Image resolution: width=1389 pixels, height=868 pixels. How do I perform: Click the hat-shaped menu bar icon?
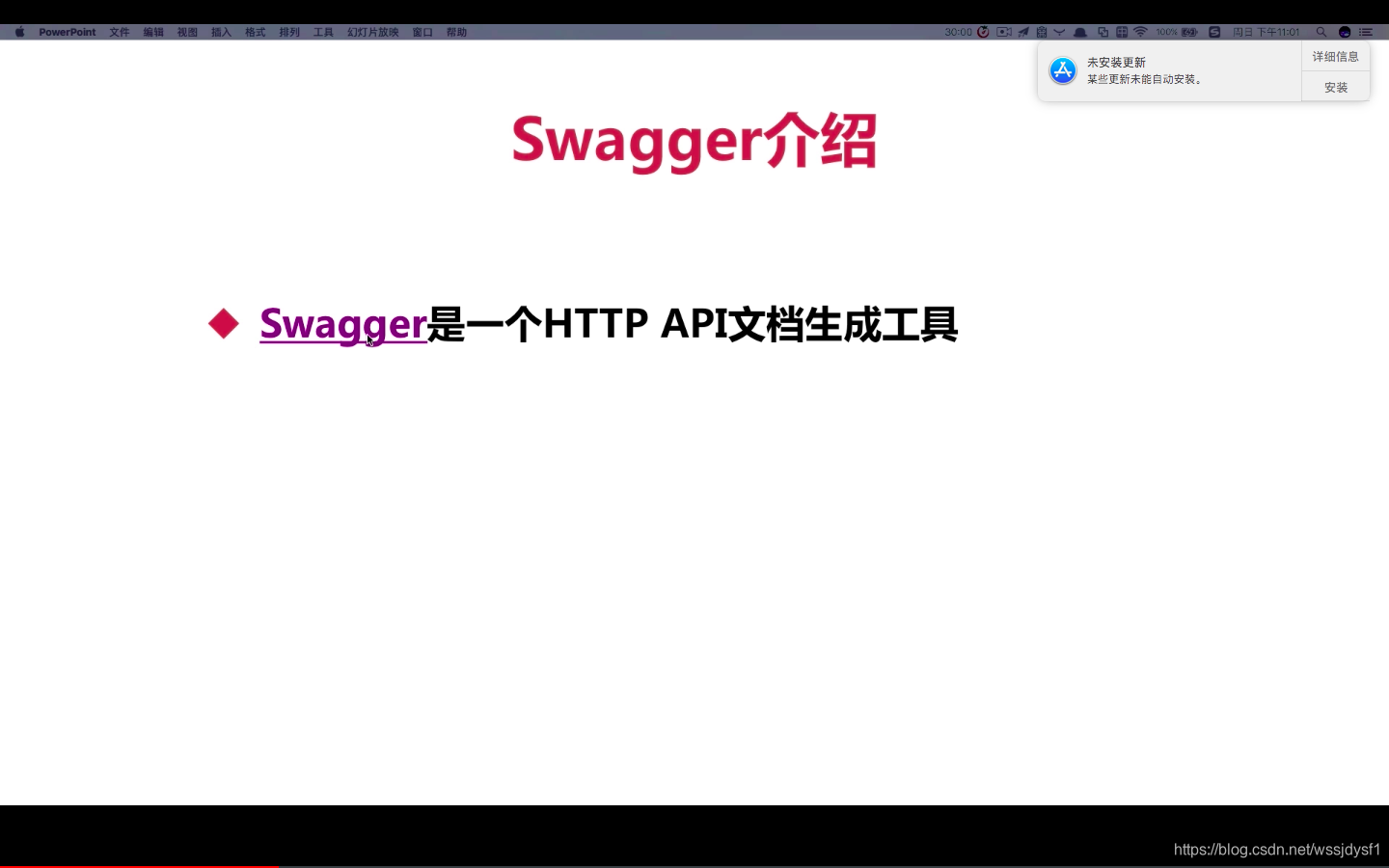pos(1080,32)
